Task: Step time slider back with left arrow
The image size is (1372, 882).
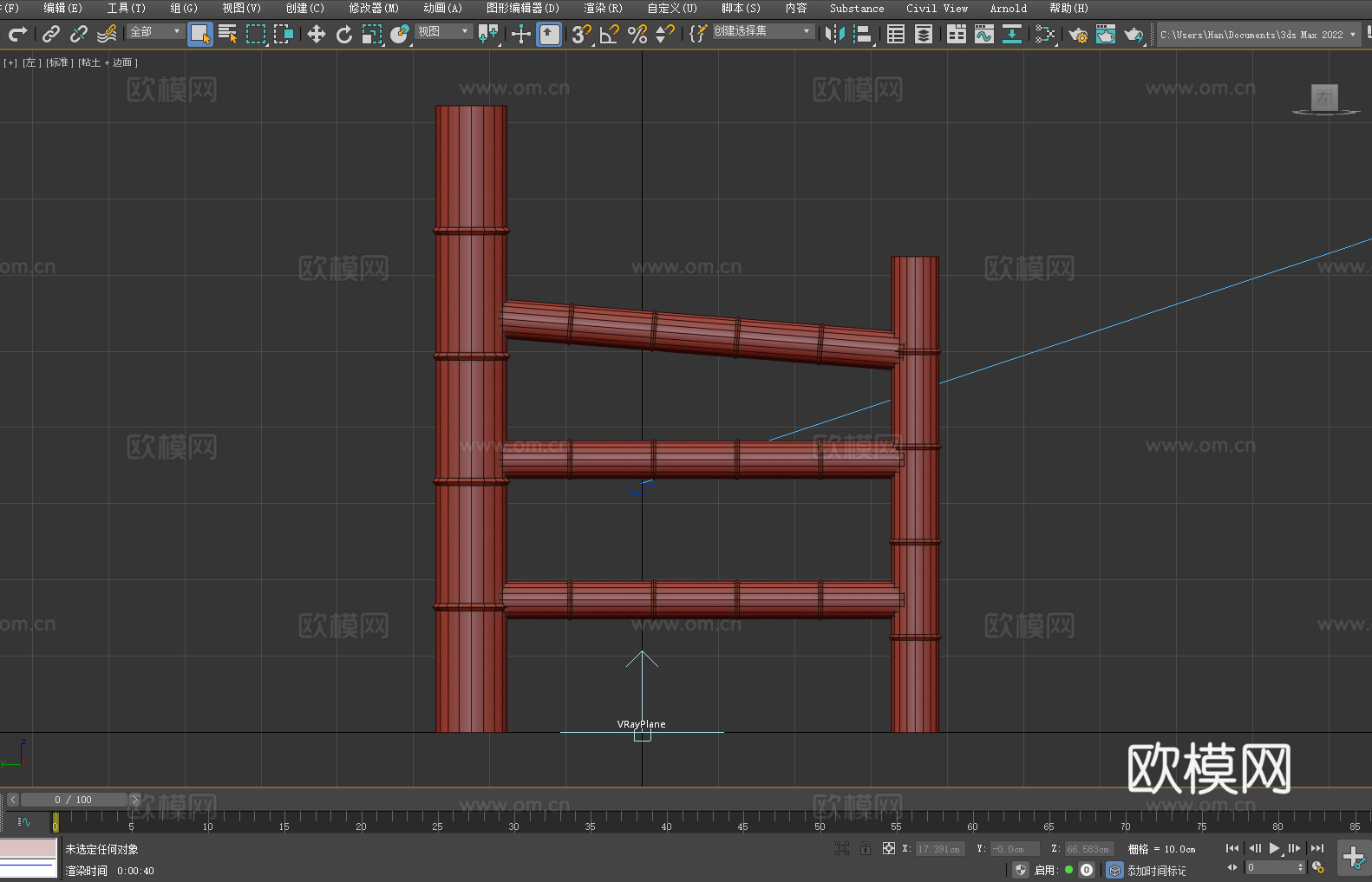Action: [13, 800]
